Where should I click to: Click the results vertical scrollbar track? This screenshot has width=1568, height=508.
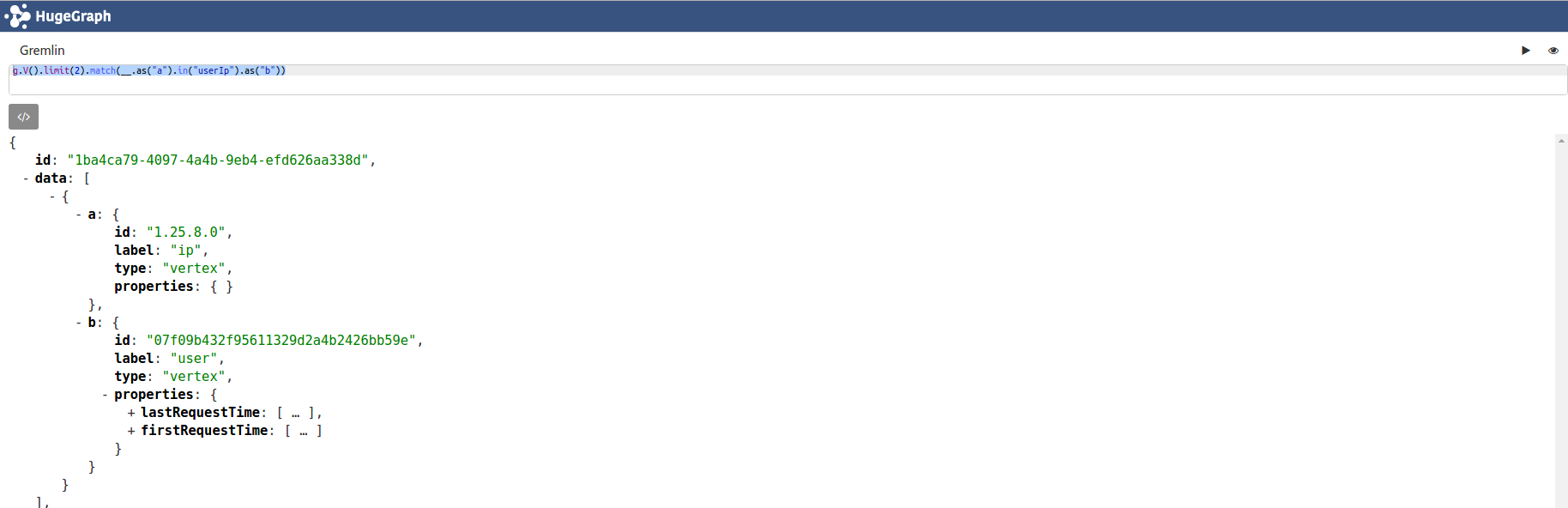[1561, 326]
